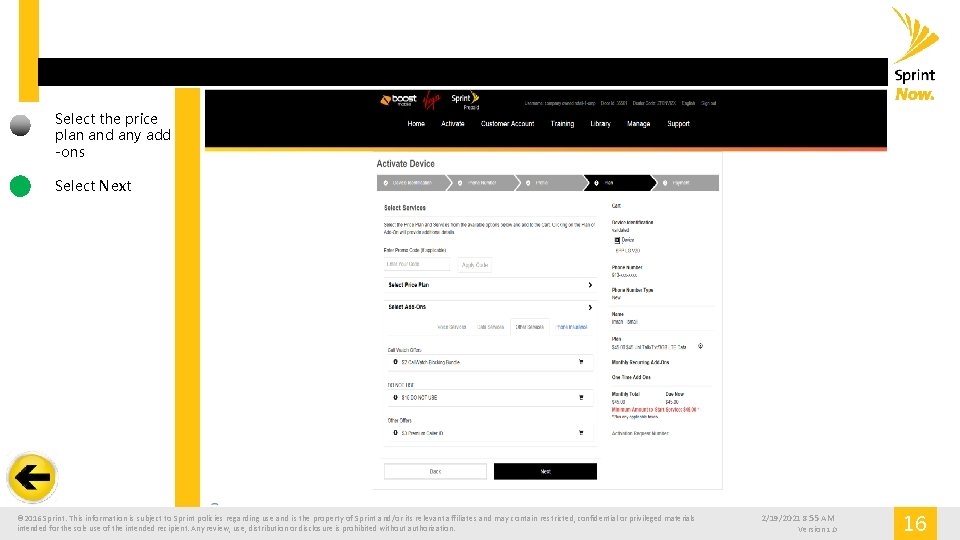Click the Back button
This screenshot has height=540, width=960.
click(x=435, y=471)
